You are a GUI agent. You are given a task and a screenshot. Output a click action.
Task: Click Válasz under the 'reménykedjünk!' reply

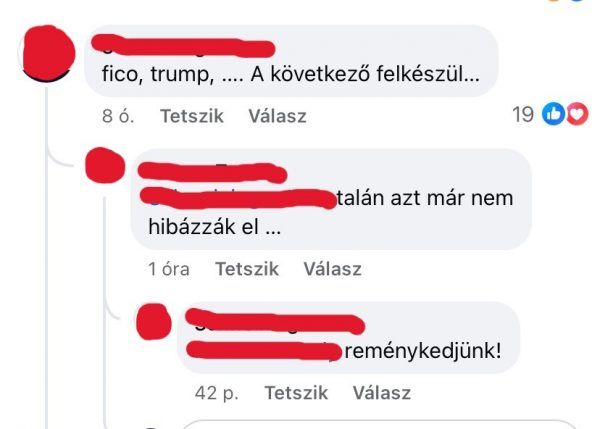[382, 393]
